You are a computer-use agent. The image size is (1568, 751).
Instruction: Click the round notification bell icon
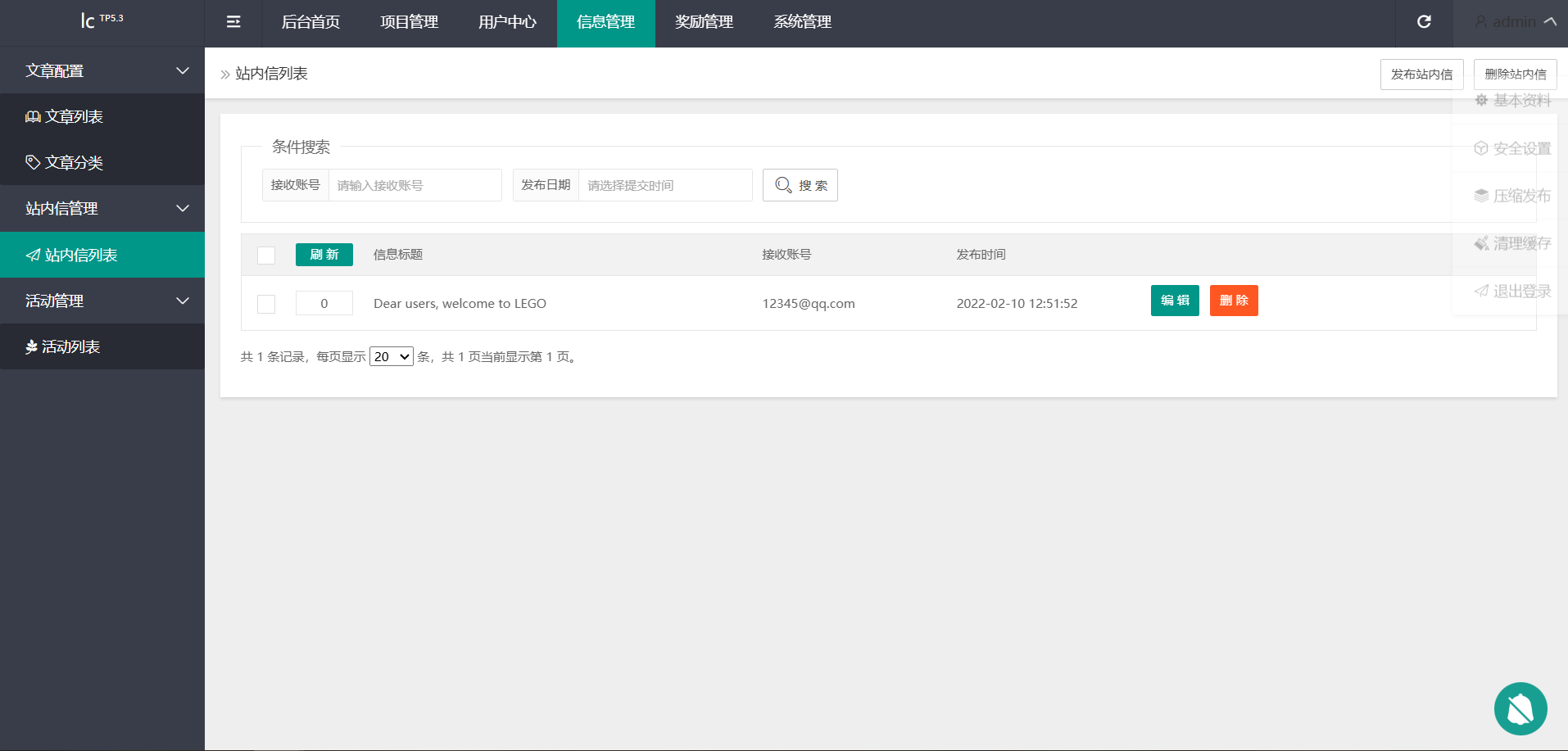click(1520, 708)
